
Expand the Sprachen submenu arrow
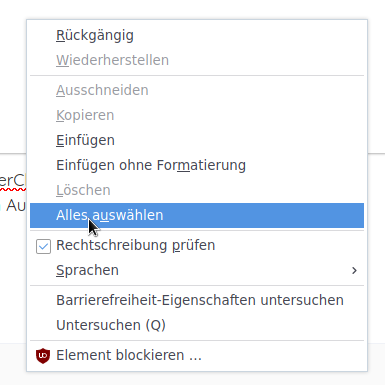pos(354,270)
